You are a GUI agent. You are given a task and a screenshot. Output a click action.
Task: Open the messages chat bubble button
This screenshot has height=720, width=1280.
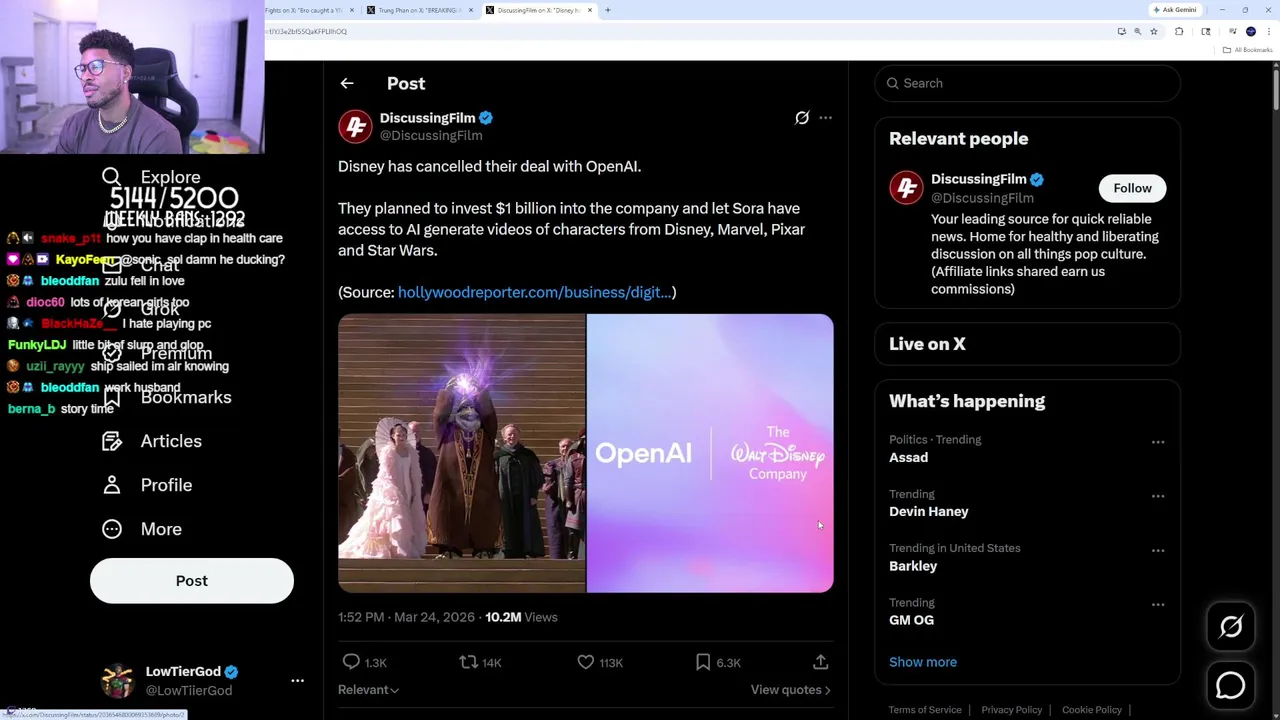pos(1231,685)
